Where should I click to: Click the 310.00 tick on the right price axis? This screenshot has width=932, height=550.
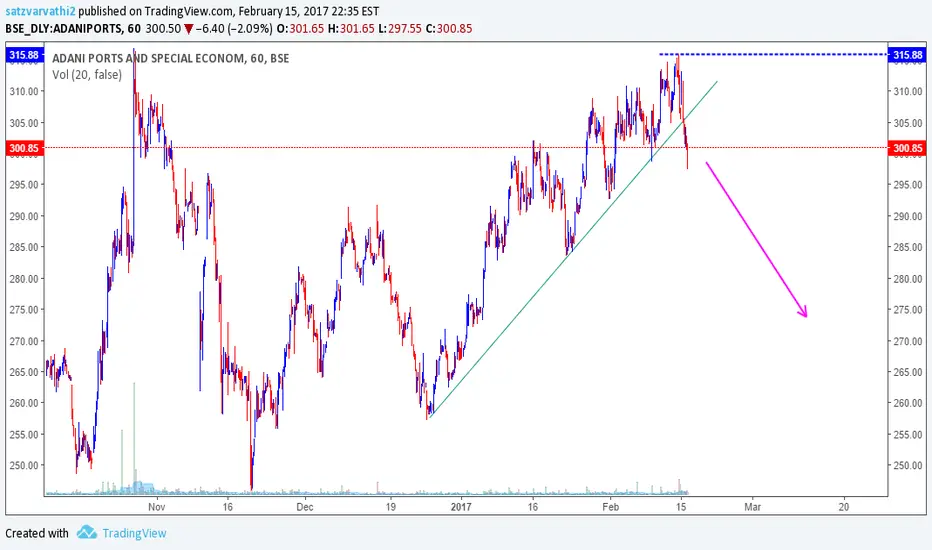(908, 92)
